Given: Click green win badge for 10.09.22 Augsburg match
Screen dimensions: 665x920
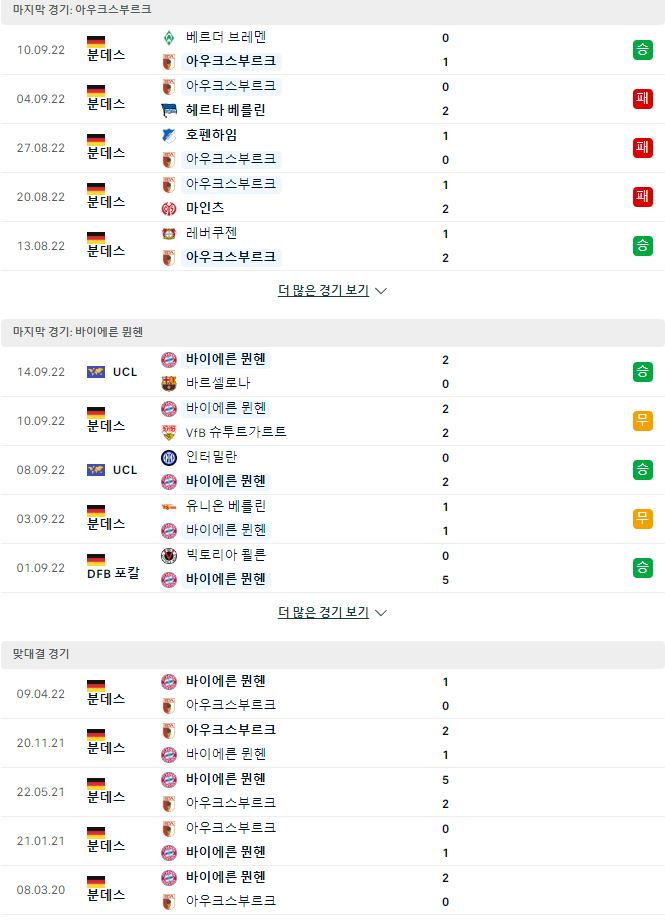Looking at the screenshot, I should 643,50.
